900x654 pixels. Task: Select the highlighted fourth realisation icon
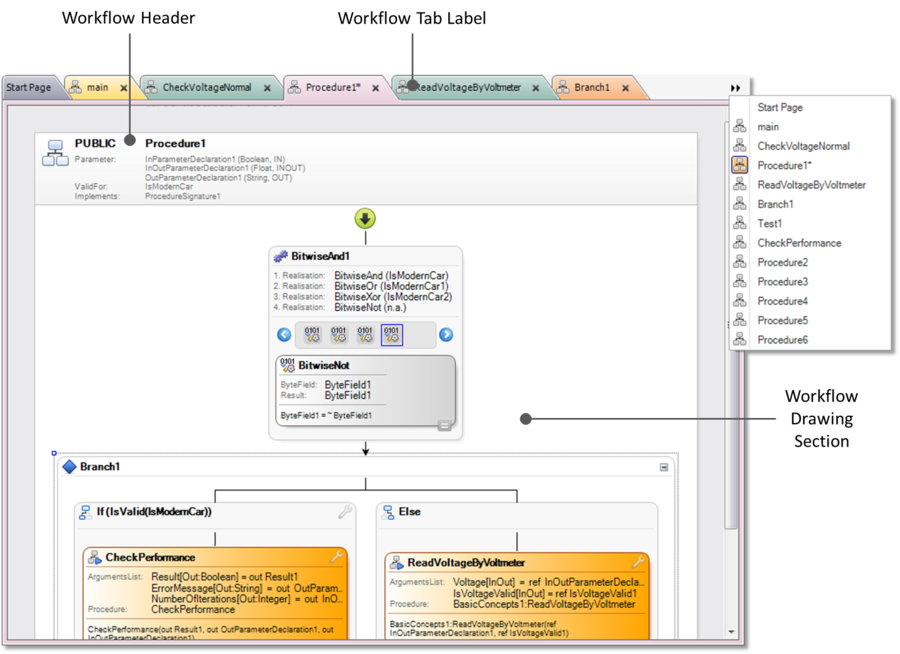tap(392, 335)
